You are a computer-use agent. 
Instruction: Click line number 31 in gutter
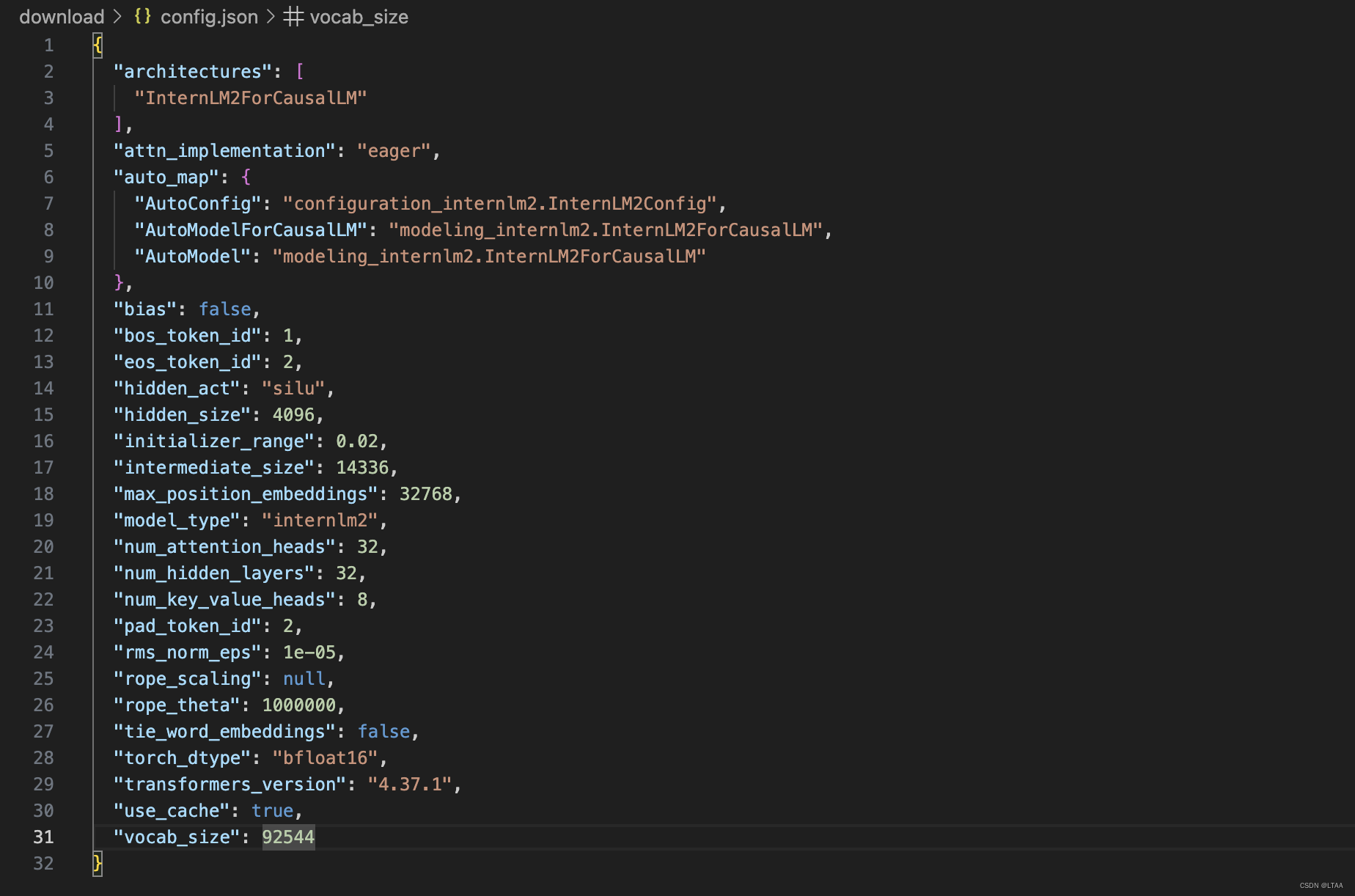(43, 837)
